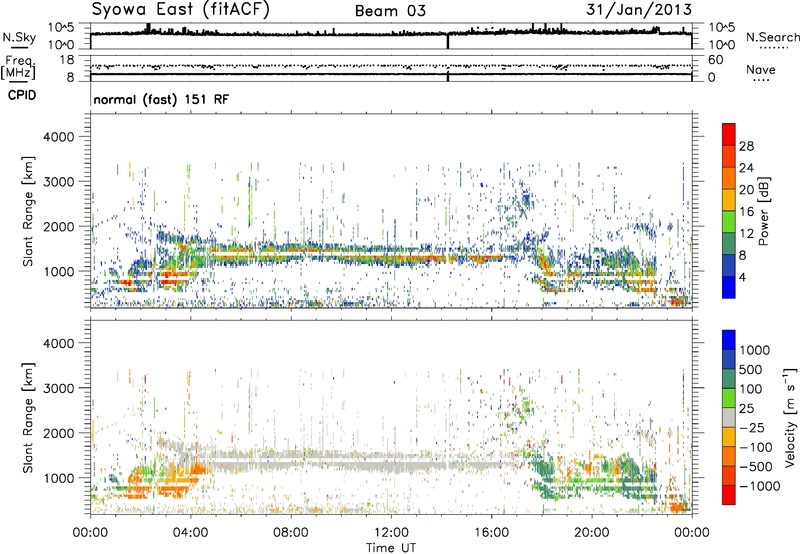This screenshot has width=800, height=554.
Task: Click the 3000 km tick of power panel
Action: coord(58,182)
